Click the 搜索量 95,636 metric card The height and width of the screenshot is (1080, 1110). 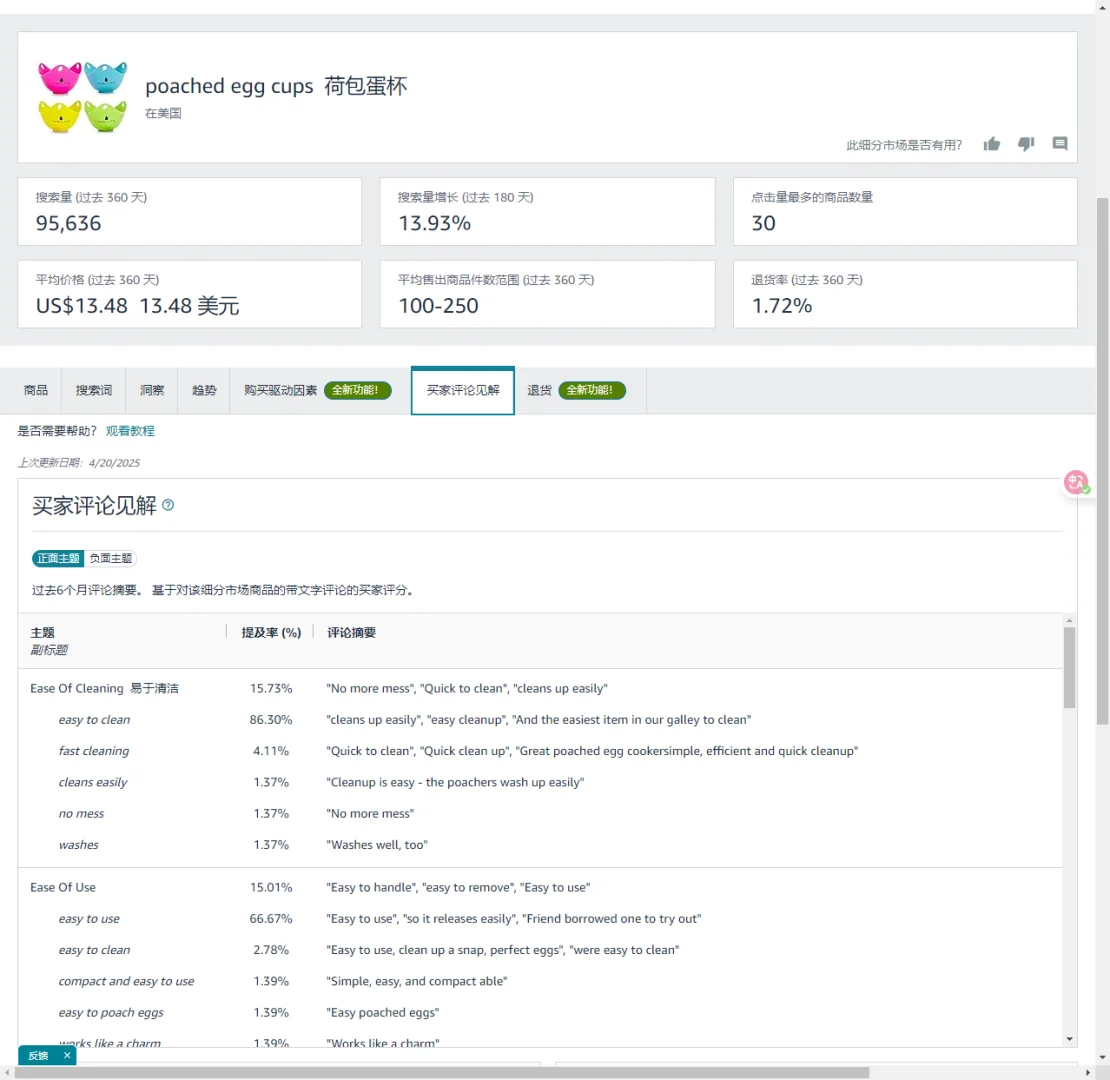[189, 212]
